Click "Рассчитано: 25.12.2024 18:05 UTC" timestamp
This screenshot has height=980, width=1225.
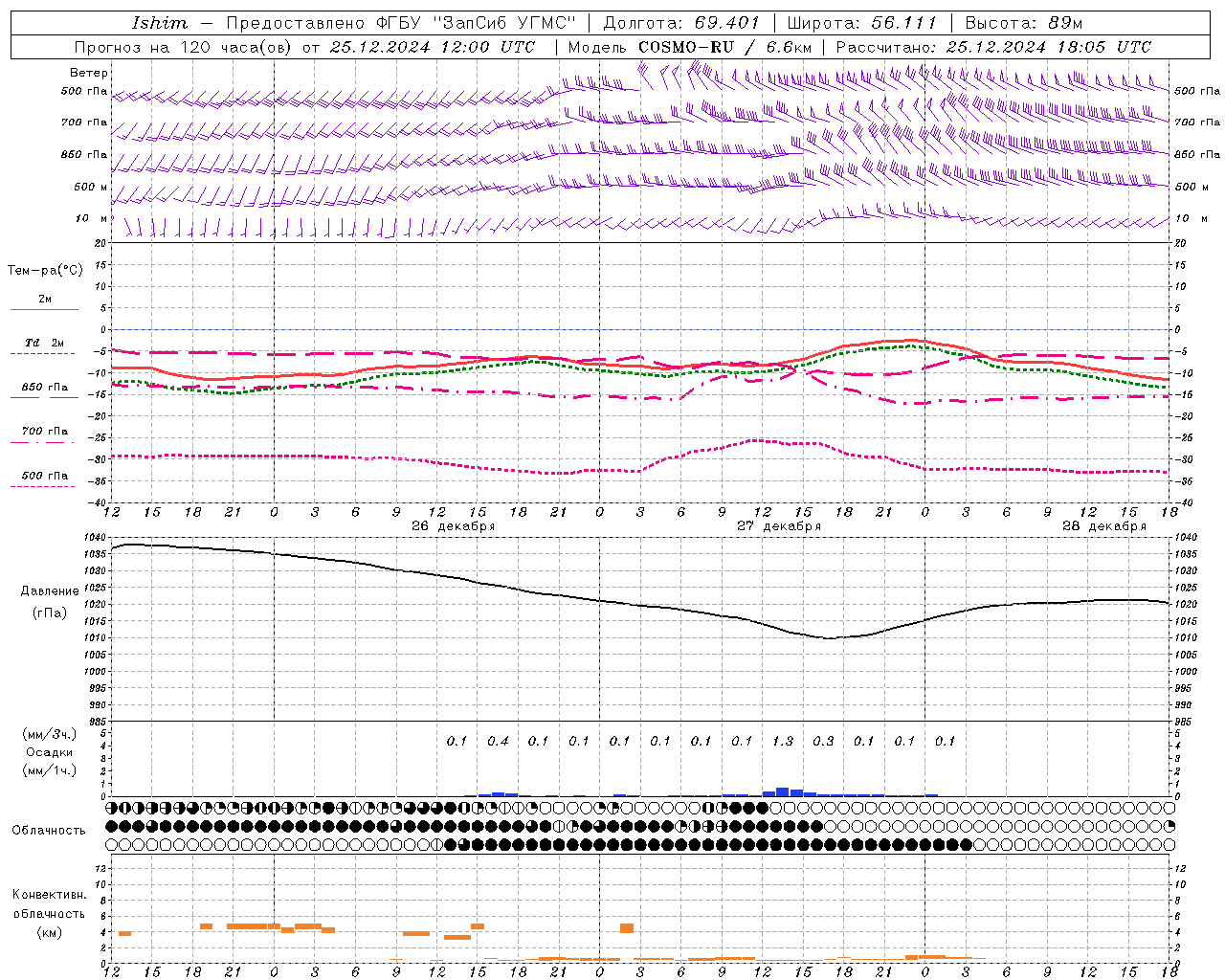(x=994, y=47)
